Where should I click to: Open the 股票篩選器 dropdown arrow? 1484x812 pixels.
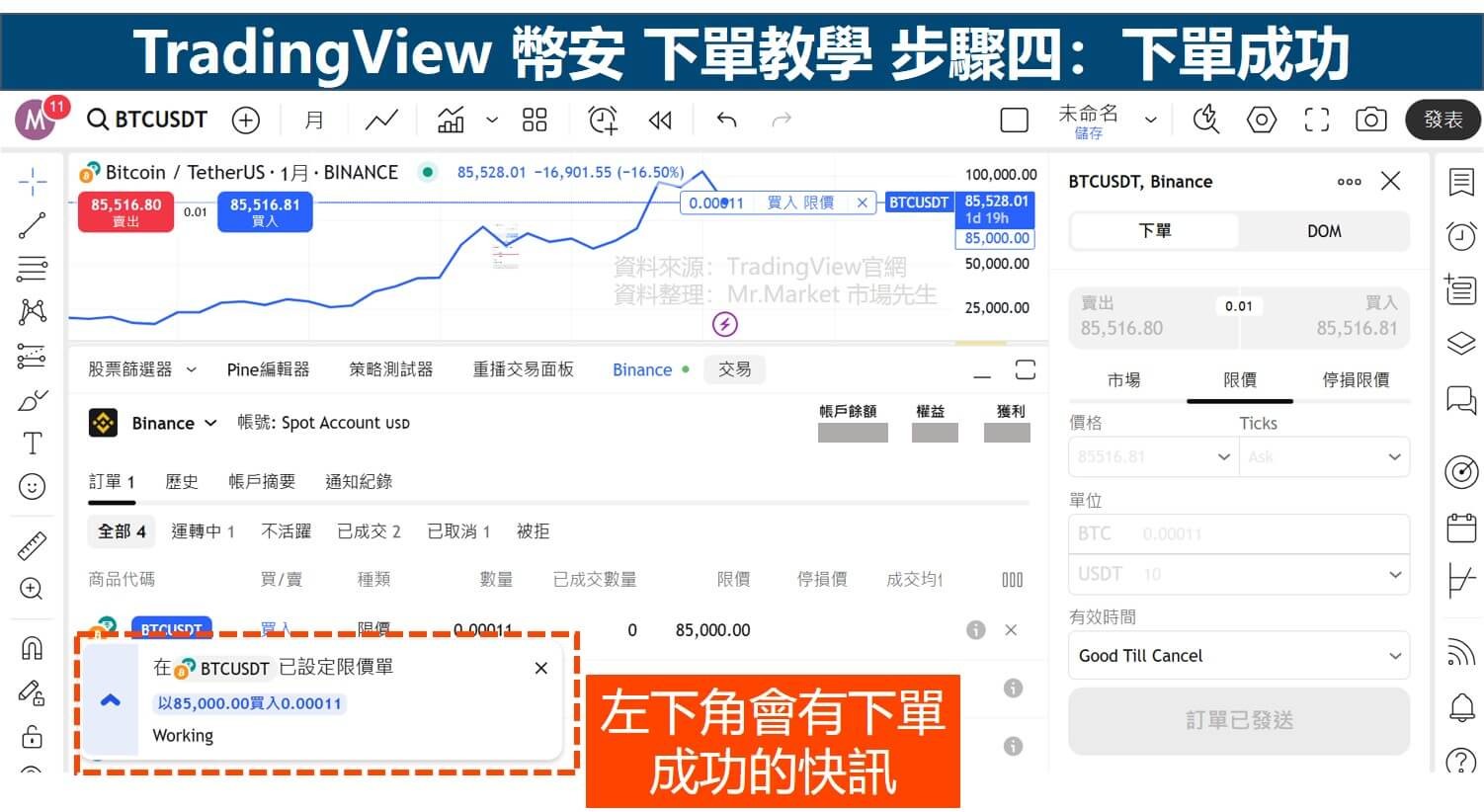192,370
